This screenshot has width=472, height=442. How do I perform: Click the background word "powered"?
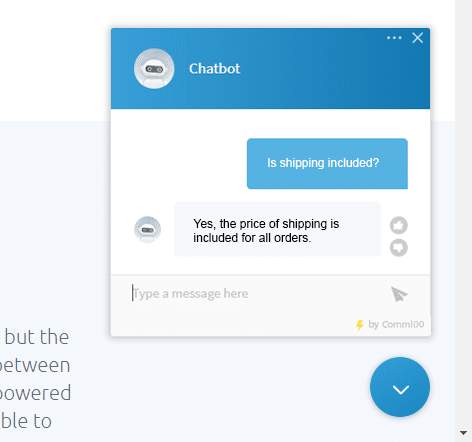point(35,393)
